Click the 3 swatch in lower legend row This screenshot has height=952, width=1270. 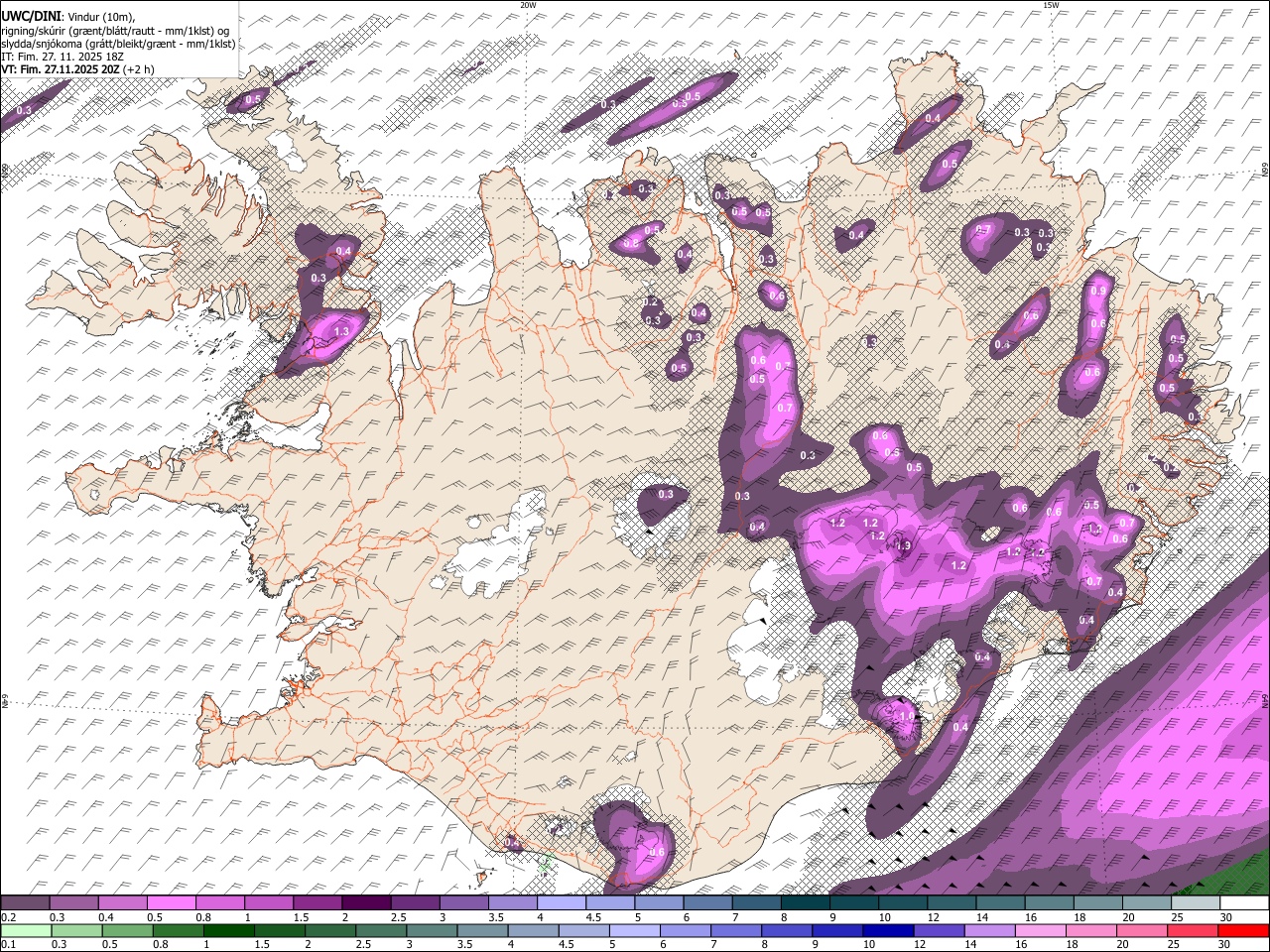click(x=431, y=930)
